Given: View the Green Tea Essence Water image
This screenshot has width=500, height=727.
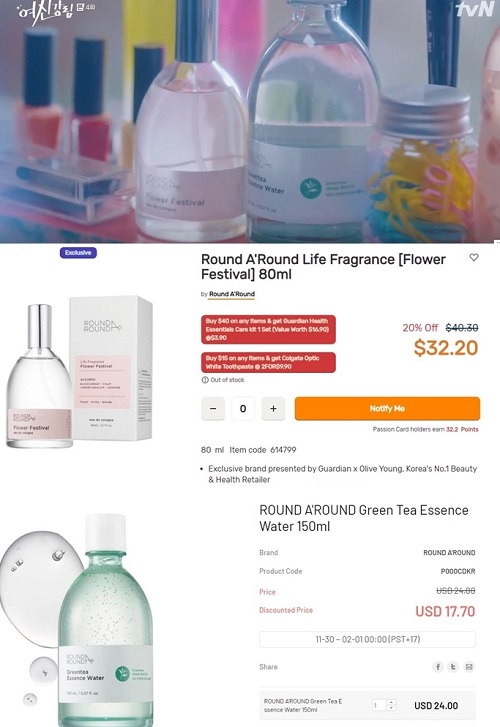Looking at the screenshot, I should click(79, 619).
